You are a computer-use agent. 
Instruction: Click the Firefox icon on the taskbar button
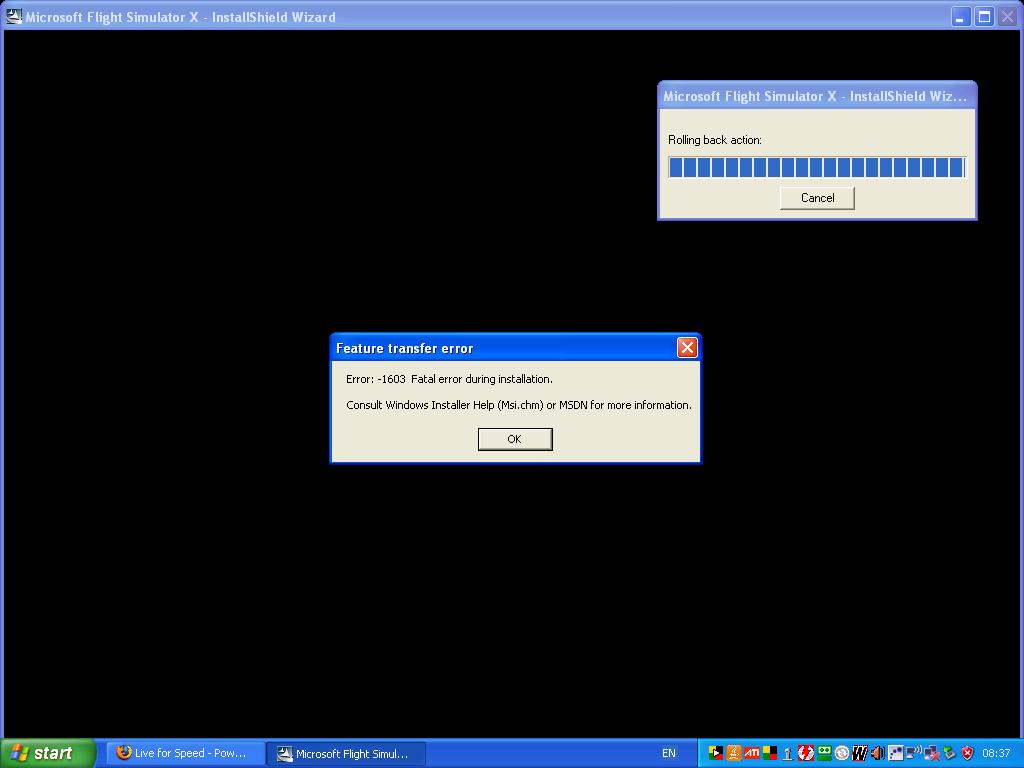point(123,752)
